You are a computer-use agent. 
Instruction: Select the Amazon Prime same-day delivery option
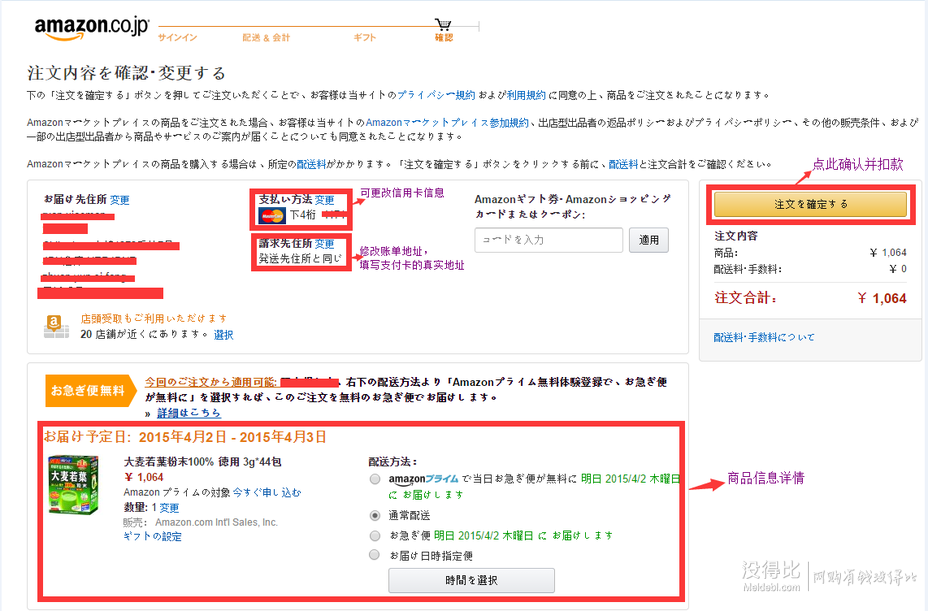[x=375, y=479]
